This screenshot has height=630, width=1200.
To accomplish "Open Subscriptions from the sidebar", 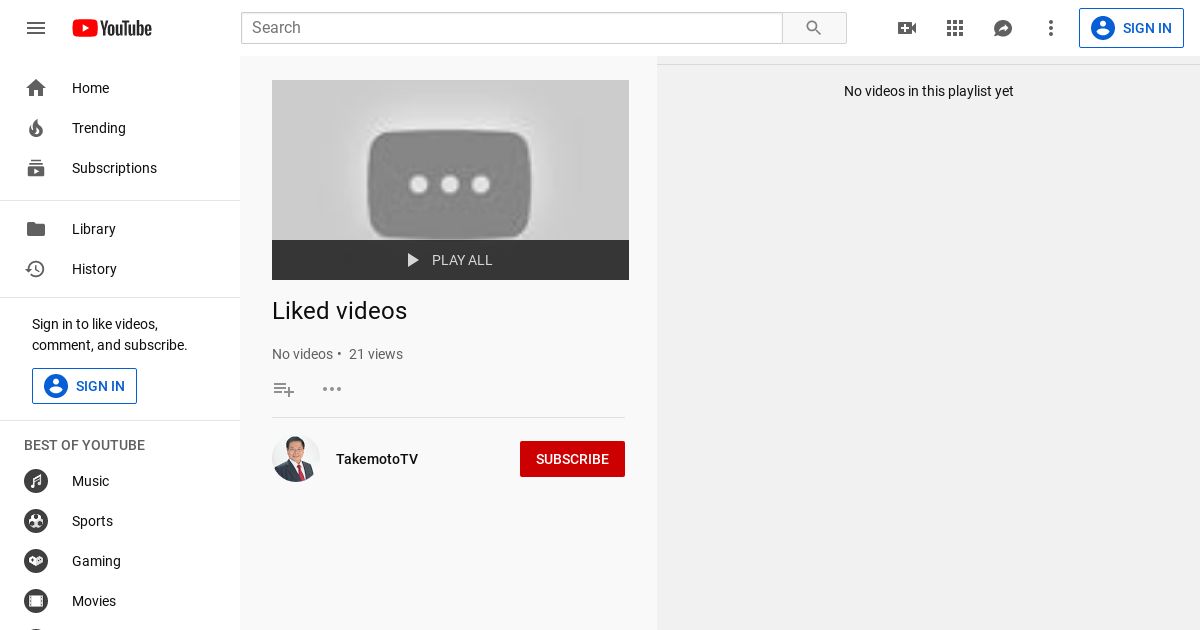I will coord(120,168).
